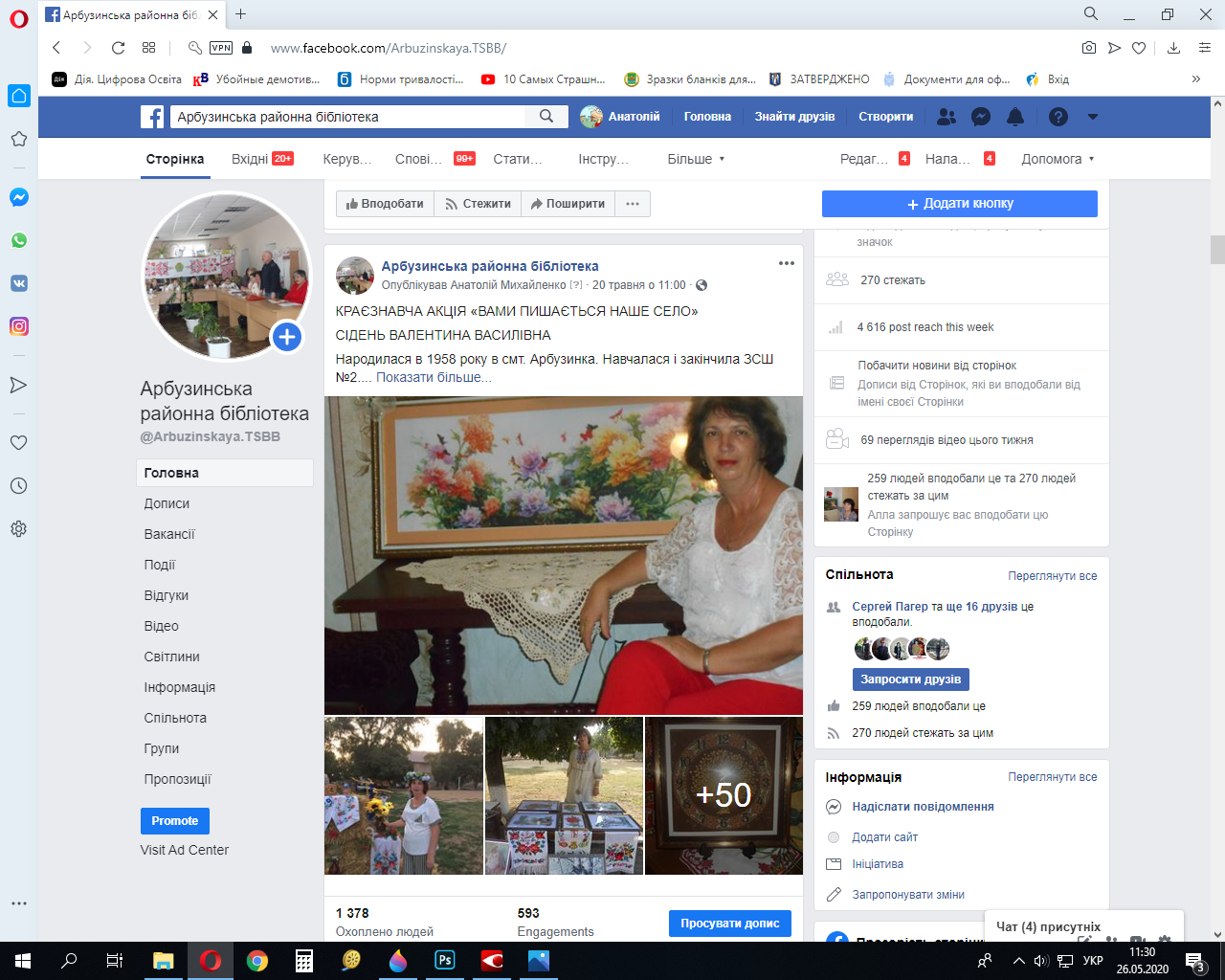1225x980 pixels.
Task: Toggle Вподобати on the page
Action: click(x=385, y=204)
